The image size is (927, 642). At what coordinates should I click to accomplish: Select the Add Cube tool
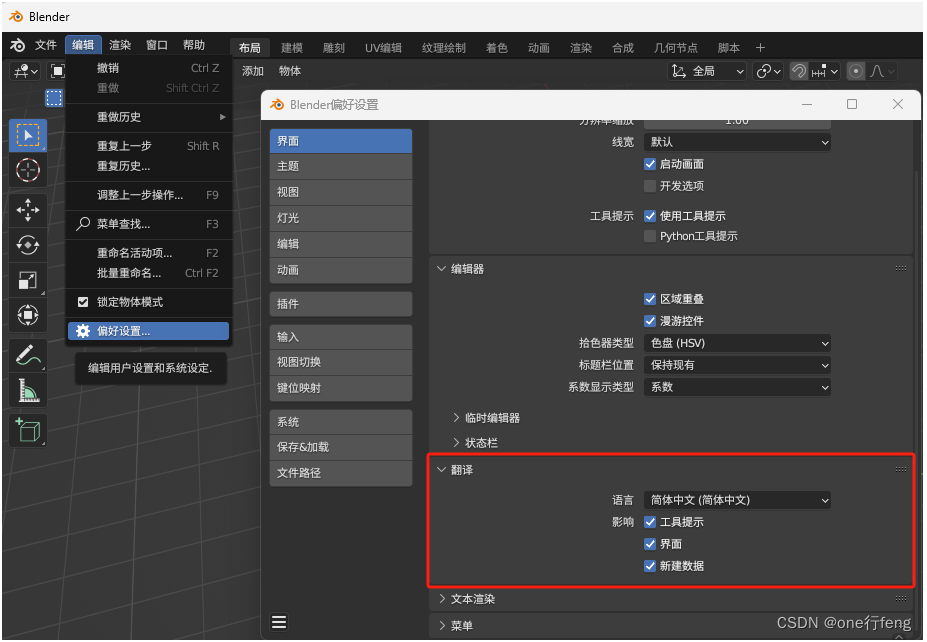(28, 430)
